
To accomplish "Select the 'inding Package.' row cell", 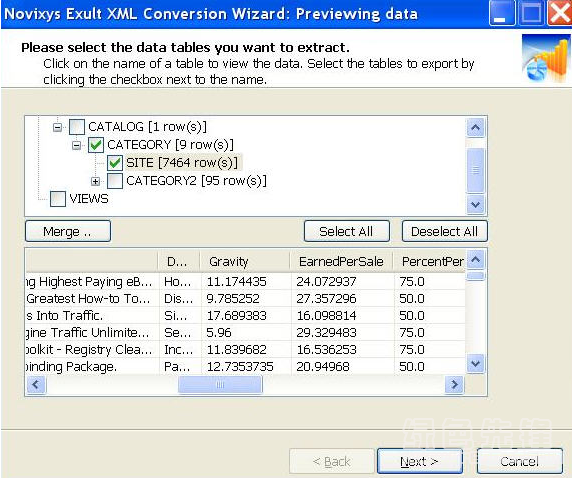I will (x=93, y=366).
